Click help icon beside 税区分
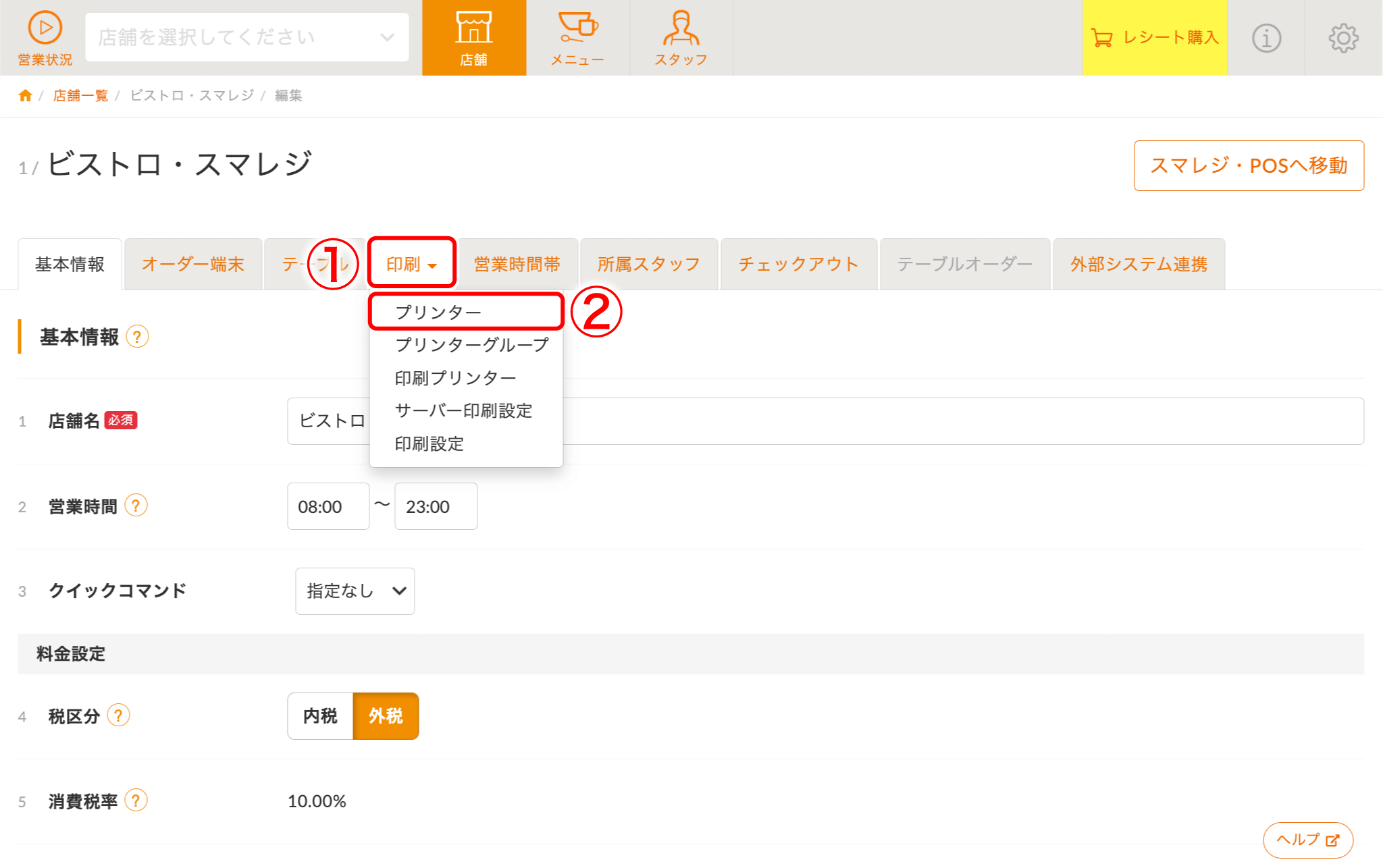The width and height of the screenshot is (1383, 868). pos(118,715)
